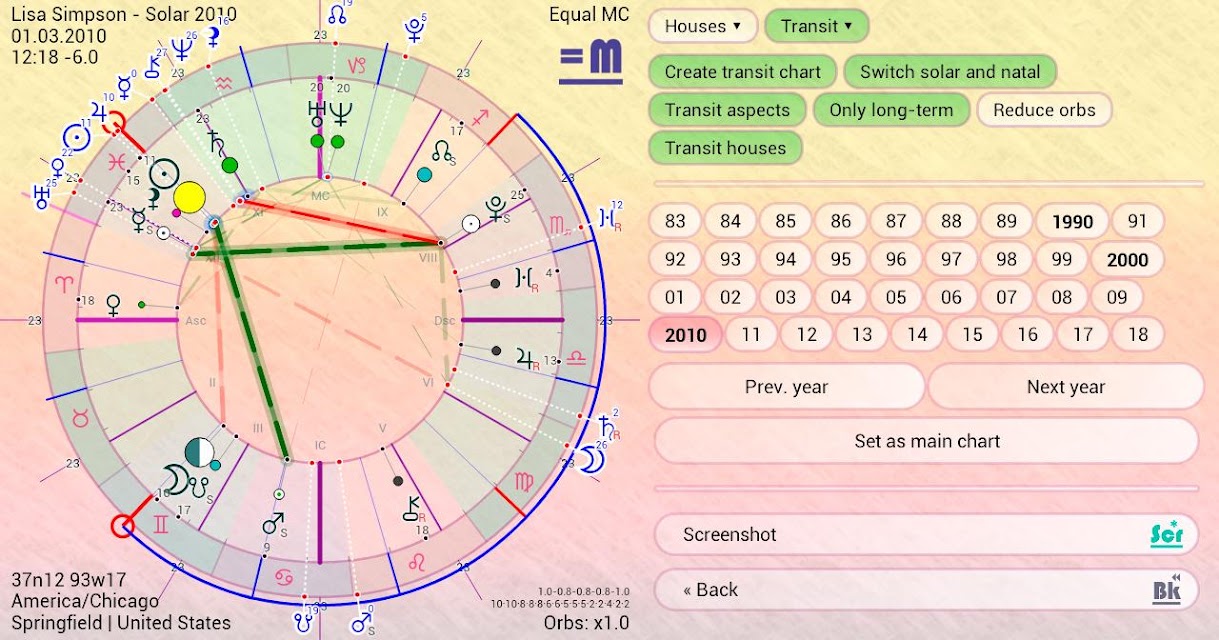Select year 2000 in the grid

1127,260
